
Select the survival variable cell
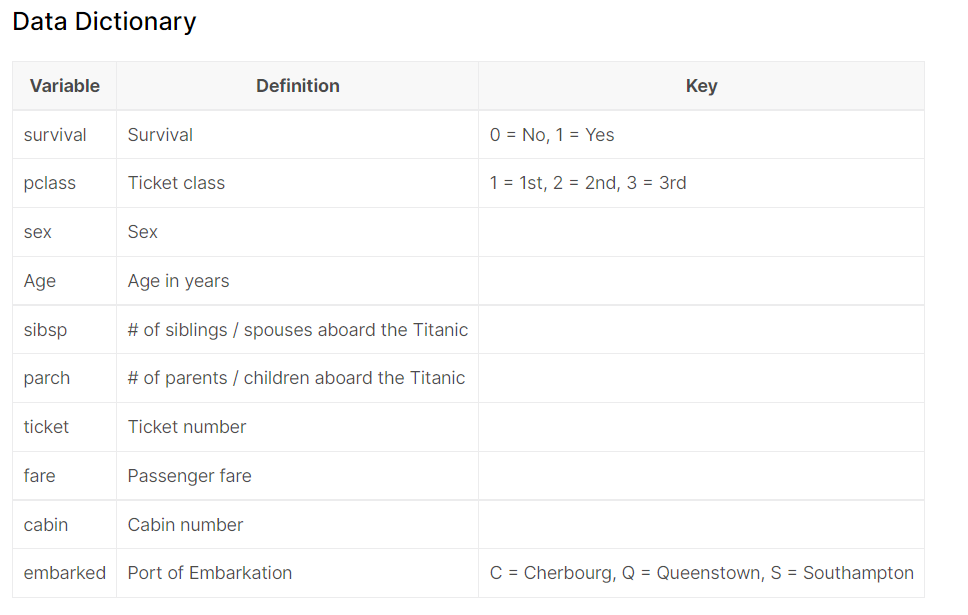[x=55, y=135]
